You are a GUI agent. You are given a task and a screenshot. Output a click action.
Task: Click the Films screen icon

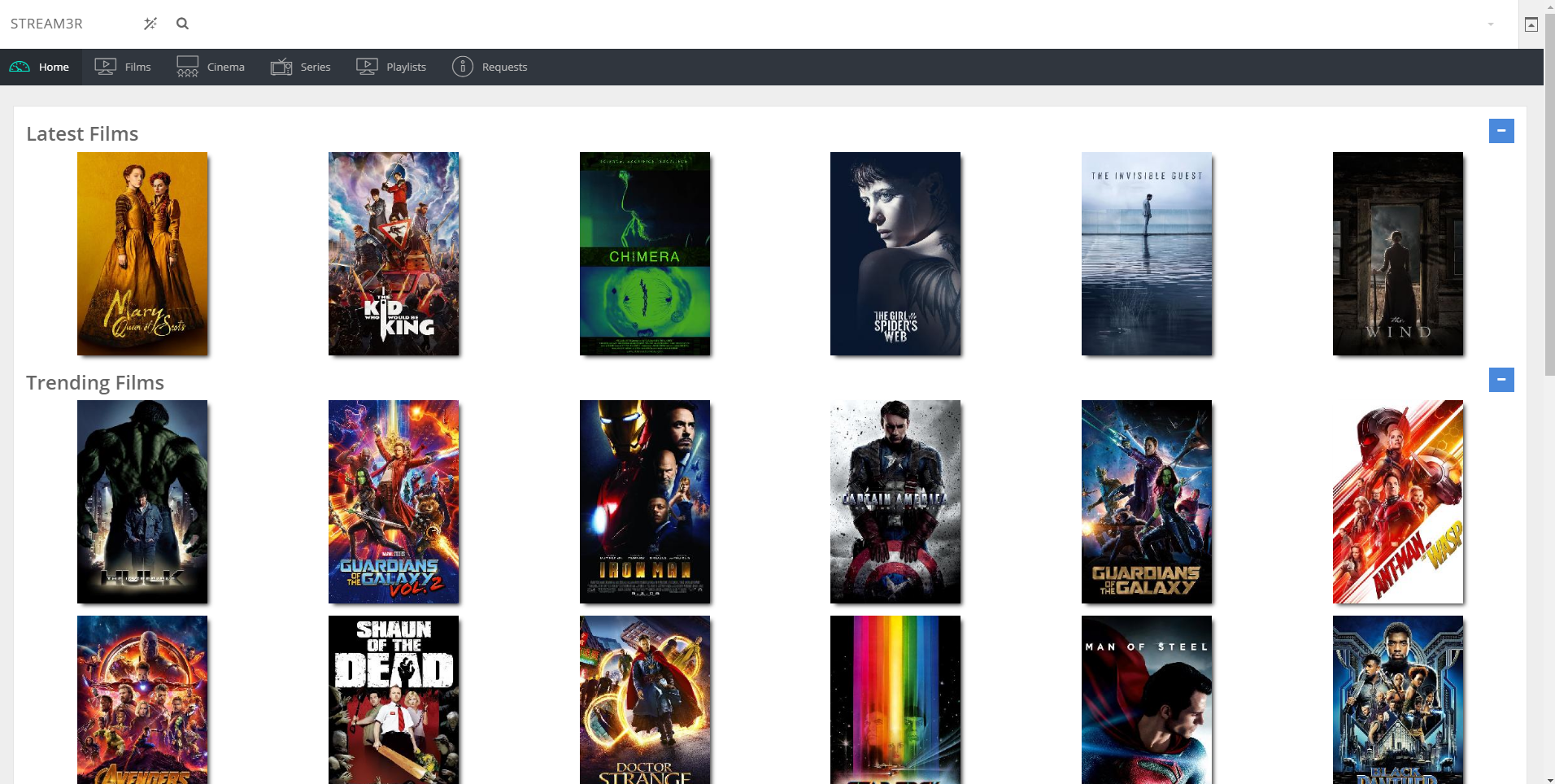click(x=106, y=67)
